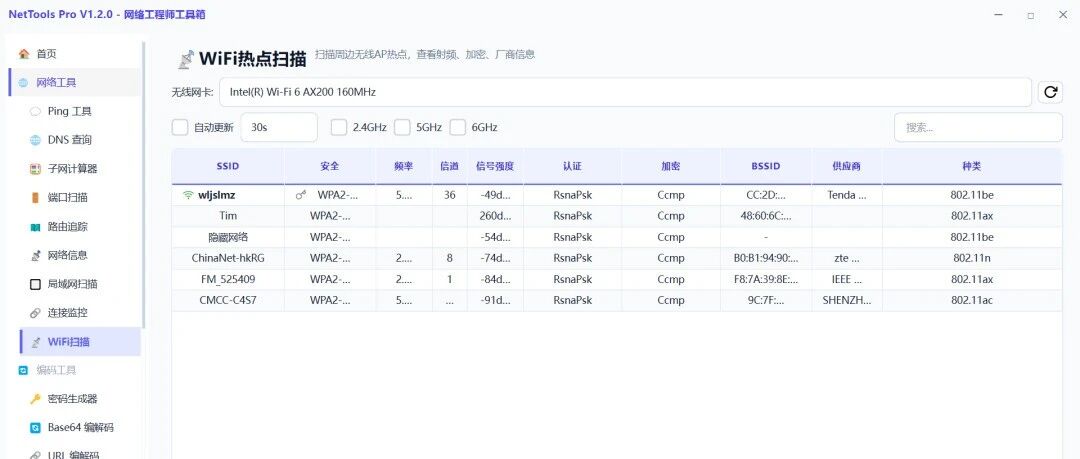Screen dimensions: 1080x459
Task: Click the Ping 工具 icon
Action: tap(35, 112)
